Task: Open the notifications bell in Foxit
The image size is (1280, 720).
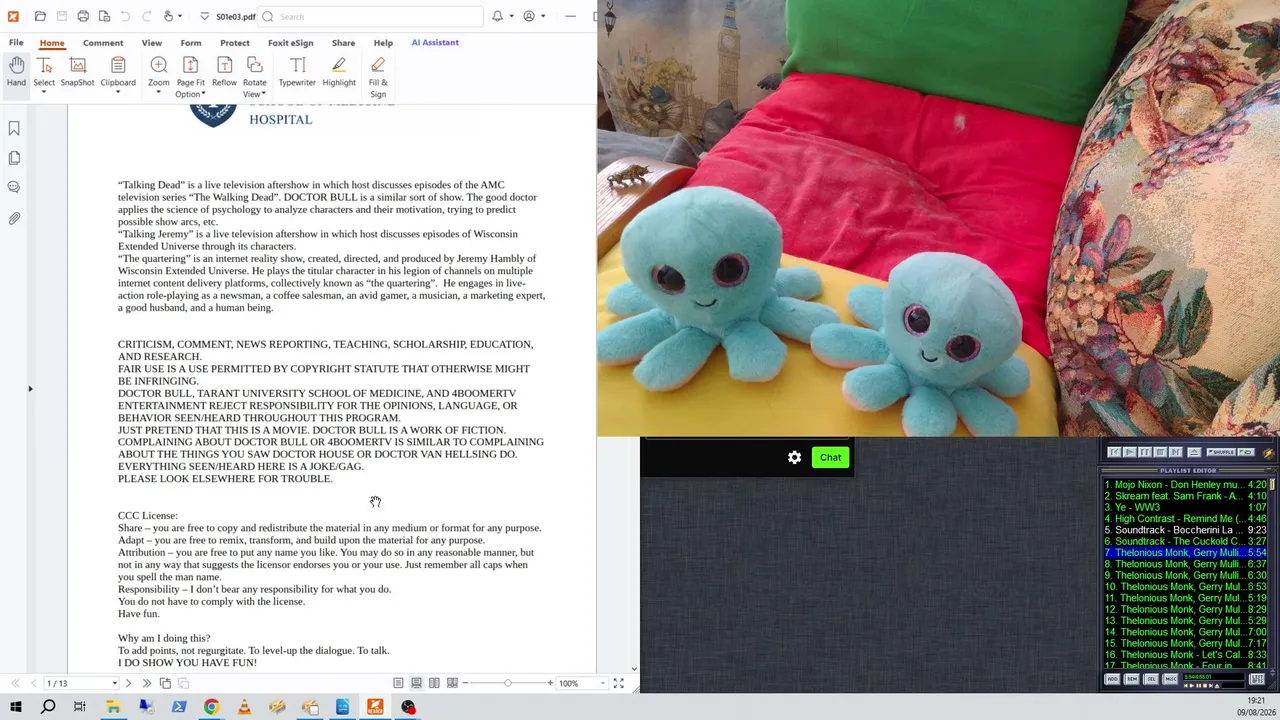Action: click(497, 16)
